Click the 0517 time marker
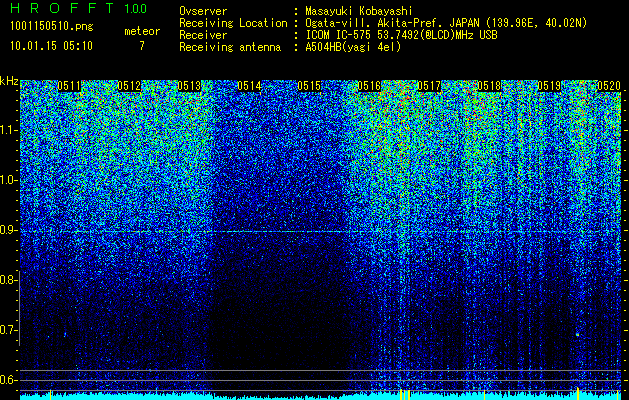629x400 pixels. pos(429,86)
